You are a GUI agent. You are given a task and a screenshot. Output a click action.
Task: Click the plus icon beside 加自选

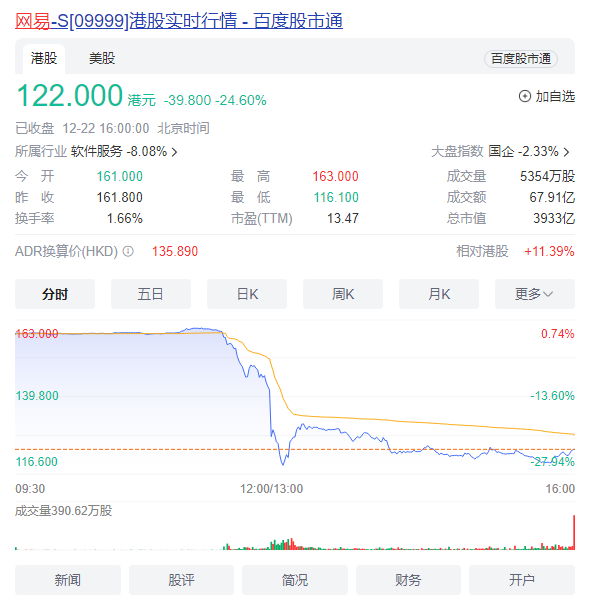coord(525,96)
